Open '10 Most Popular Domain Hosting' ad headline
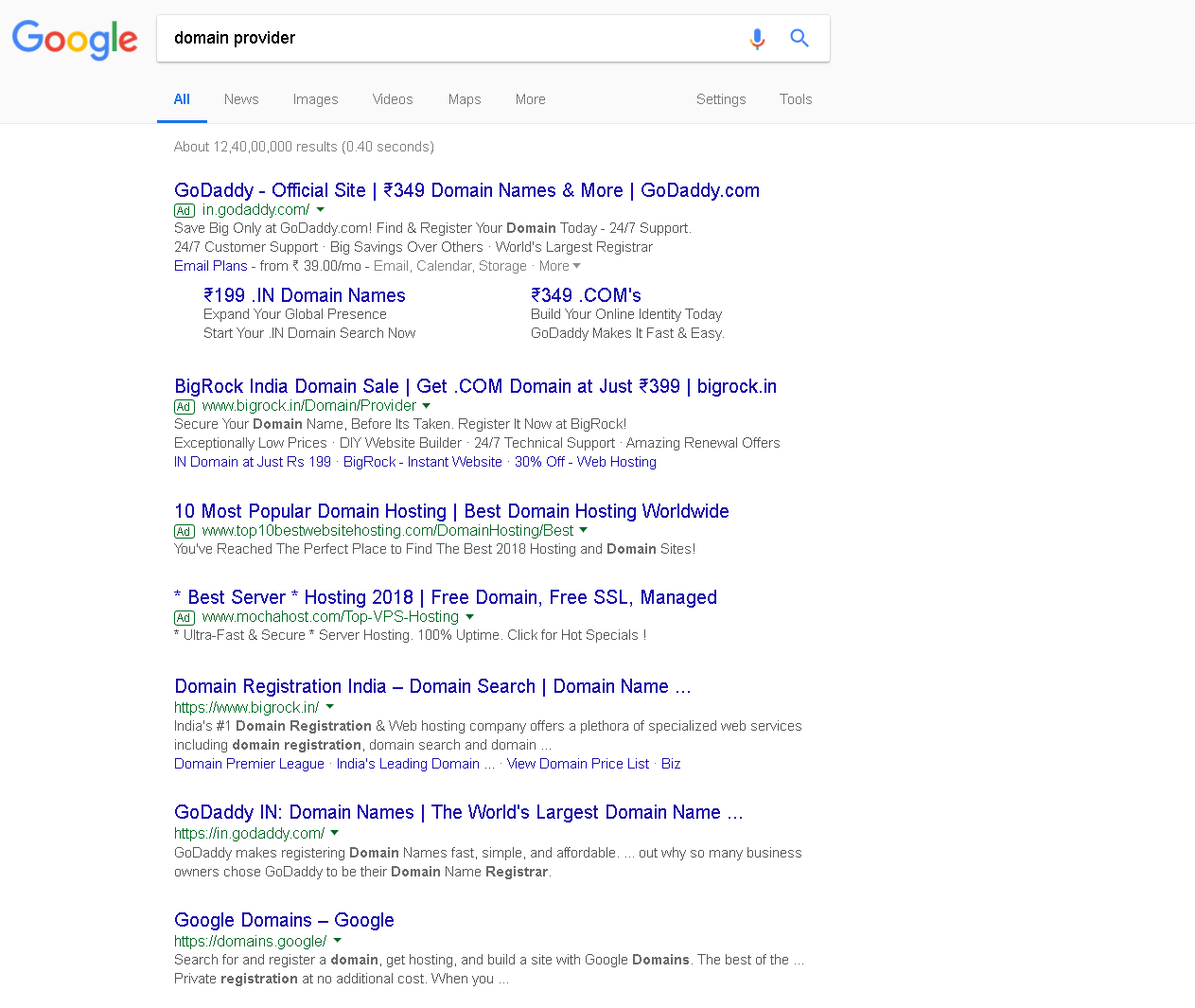The height and width of the screenshot is (1008, 1195). pos(451,511)
